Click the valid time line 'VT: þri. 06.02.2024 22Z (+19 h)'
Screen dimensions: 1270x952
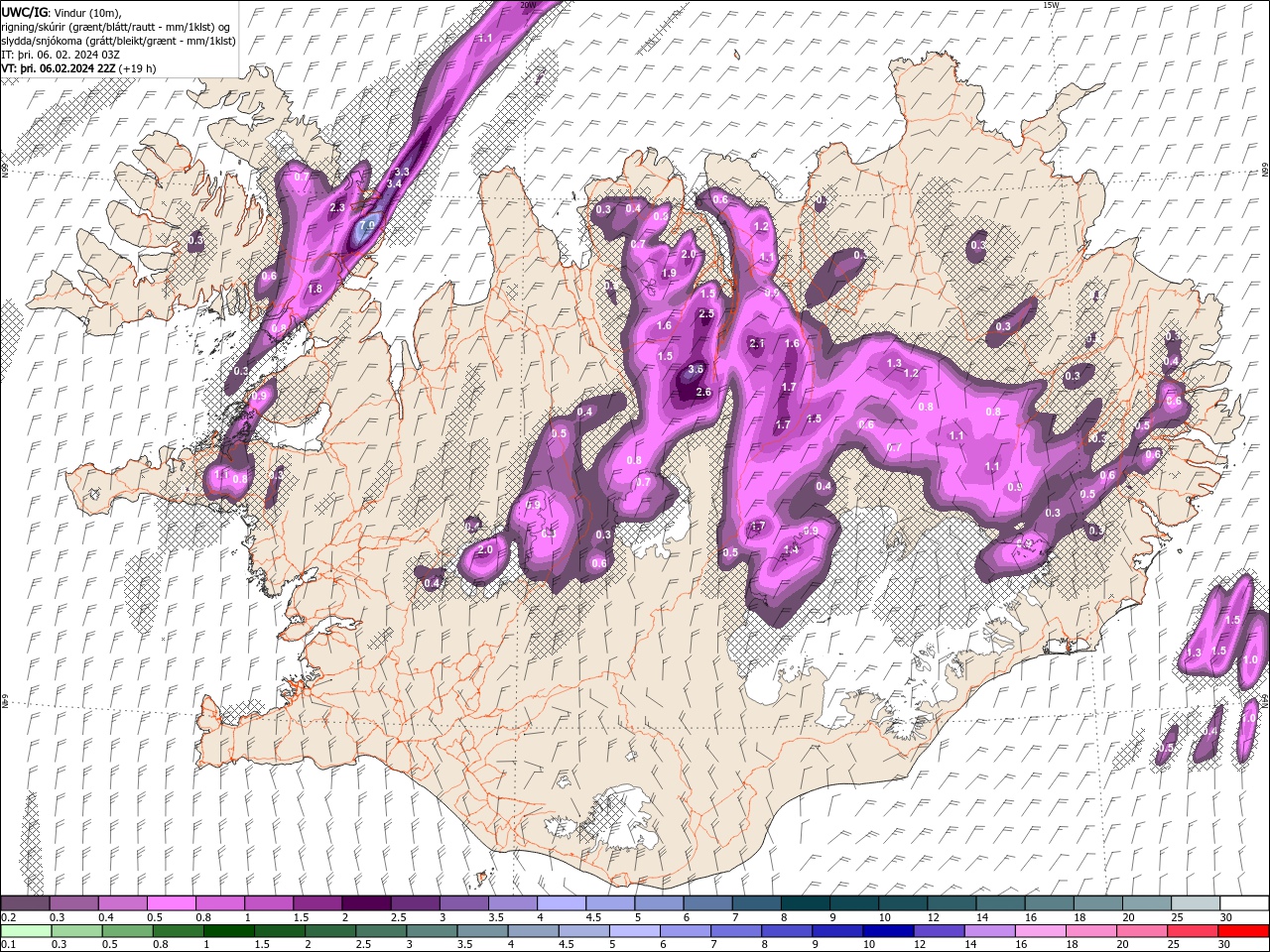click(78, 68)
